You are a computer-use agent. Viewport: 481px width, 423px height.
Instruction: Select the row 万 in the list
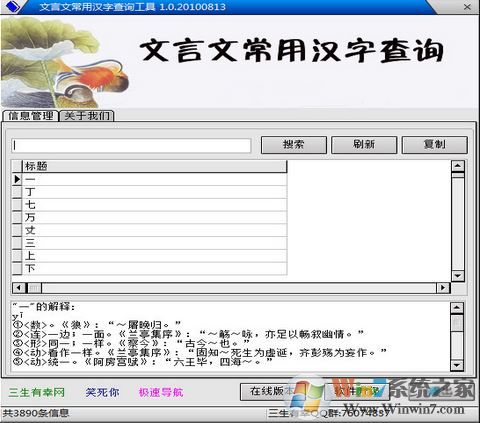[x=154, y=217]
